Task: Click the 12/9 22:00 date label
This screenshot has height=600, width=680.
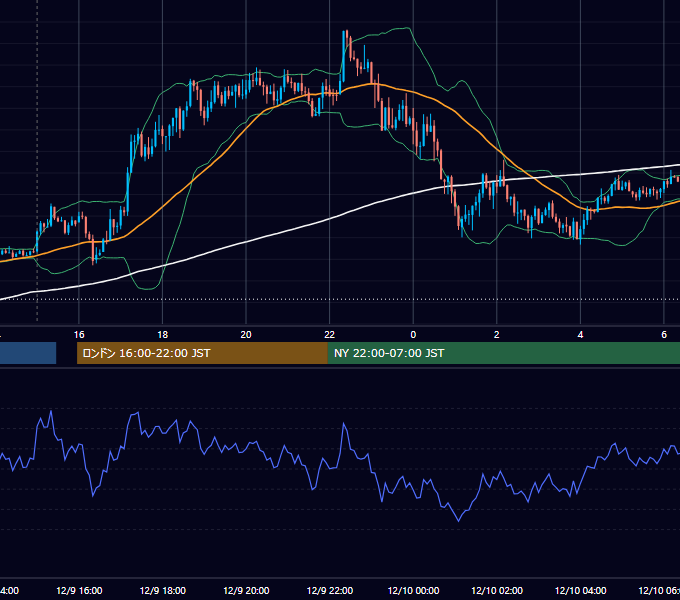Action: pyautogui.click(x=330, y=590)
